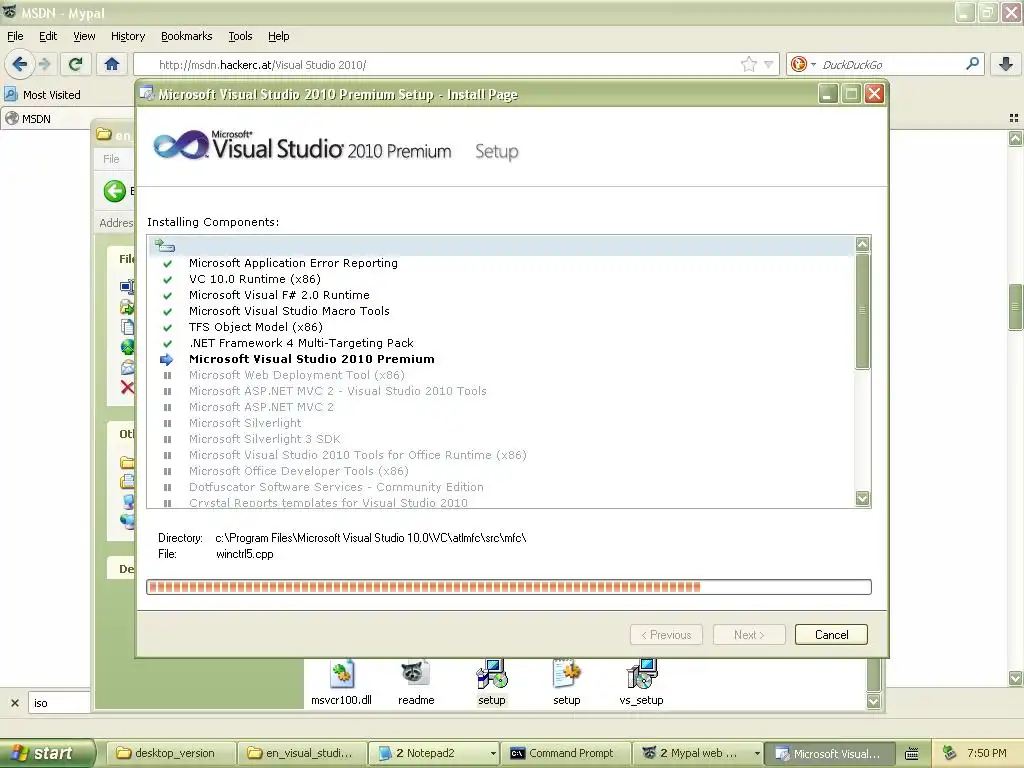Click pending icon beside Microsoft Silverlight
1024x768 pixels.
click(x=167, y=423)
